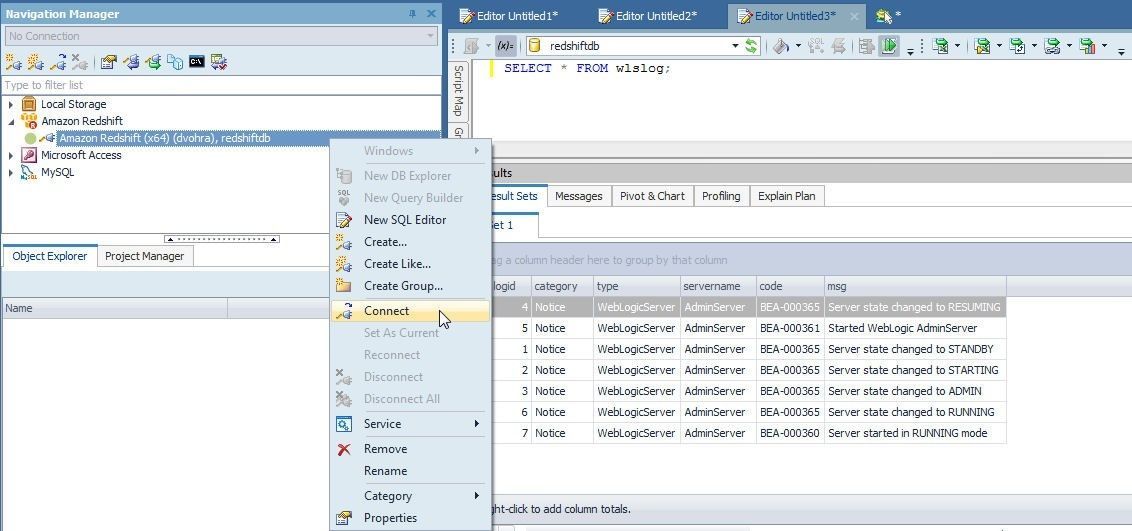Click the panel splitter collapse handle
The width and height of the screenshot is (1132, 531).
point(222,239)
